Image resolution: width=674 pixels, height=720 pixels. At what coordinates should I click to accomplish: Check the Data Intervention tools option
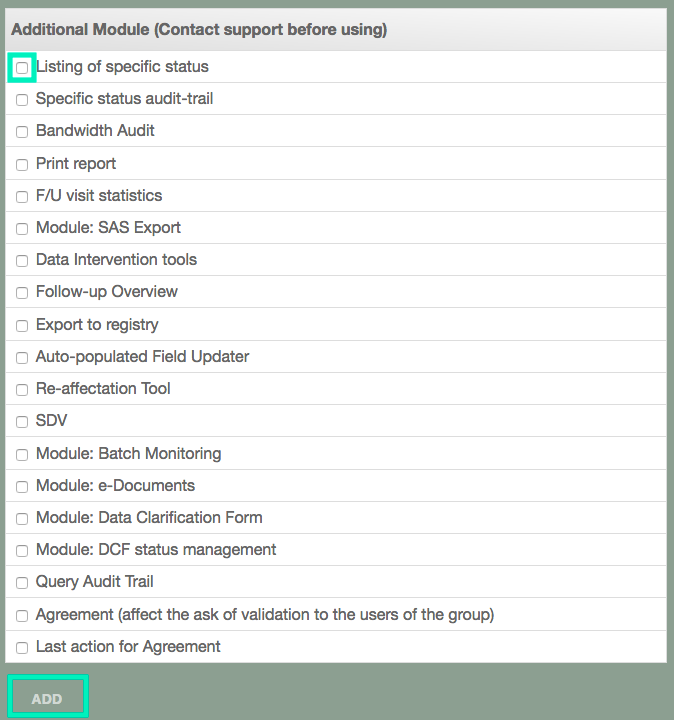coord(22,261)
